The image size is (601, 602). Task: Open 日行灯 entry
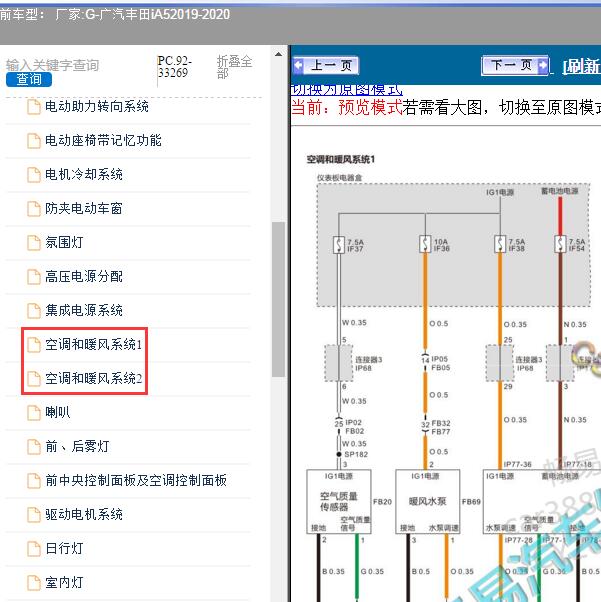coord(64,548)
